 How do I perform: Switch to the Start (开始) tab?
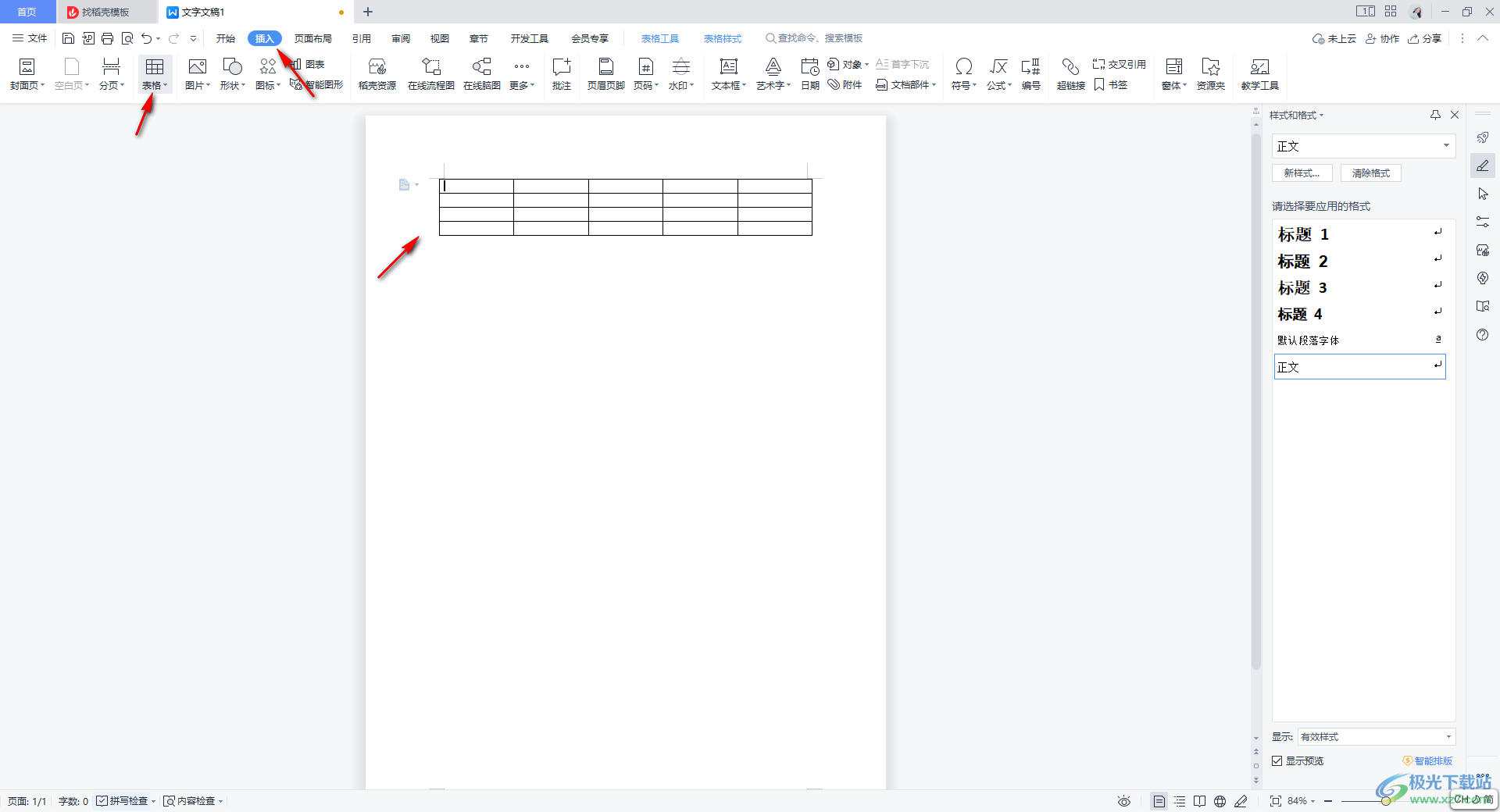(226, 38)
